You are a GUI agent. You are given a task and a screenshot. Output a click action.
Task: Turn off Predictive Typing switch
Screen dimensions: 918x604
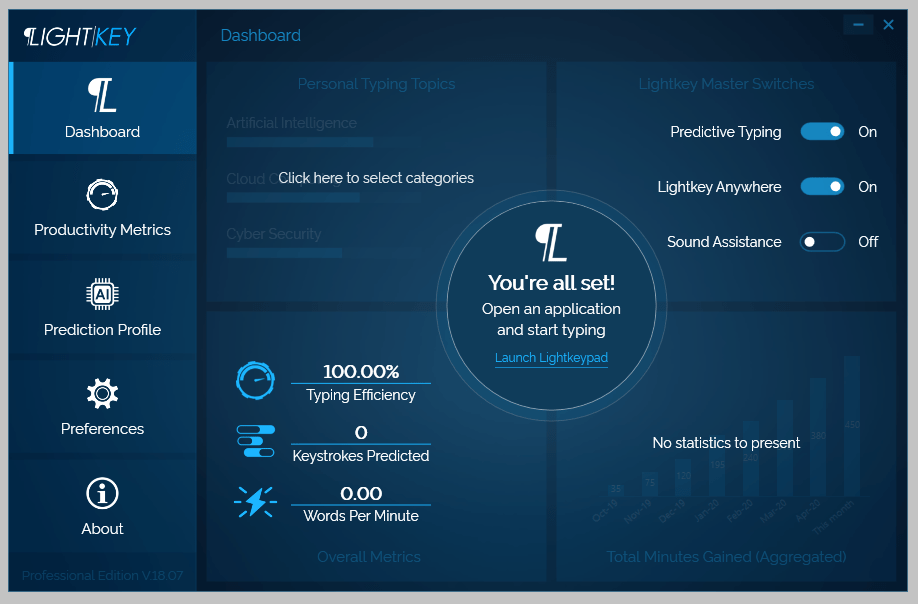coord(822,132)
